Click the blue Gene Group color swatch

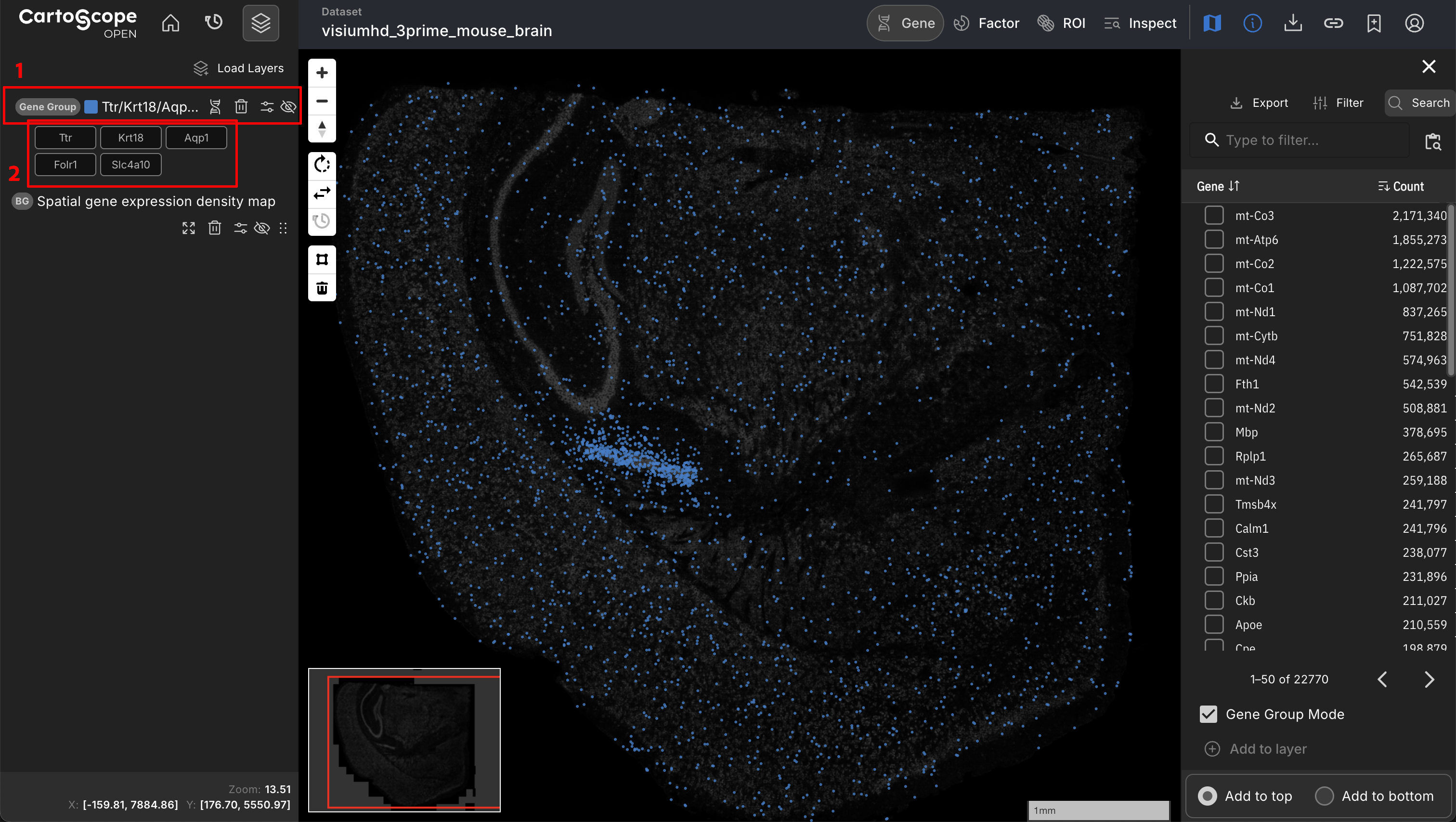point(91,107)
